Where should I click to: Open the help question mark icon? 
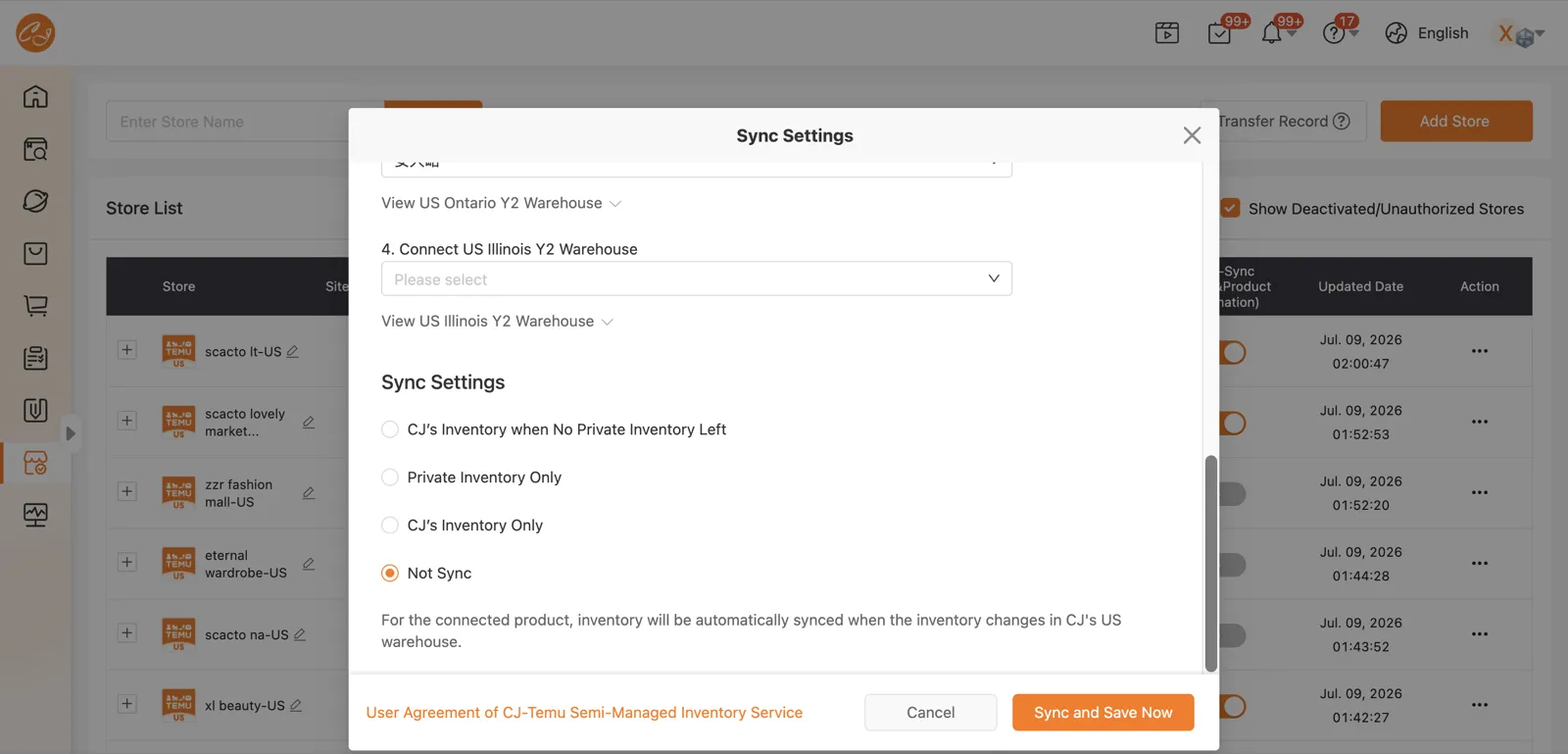(x=1334, y=33)
